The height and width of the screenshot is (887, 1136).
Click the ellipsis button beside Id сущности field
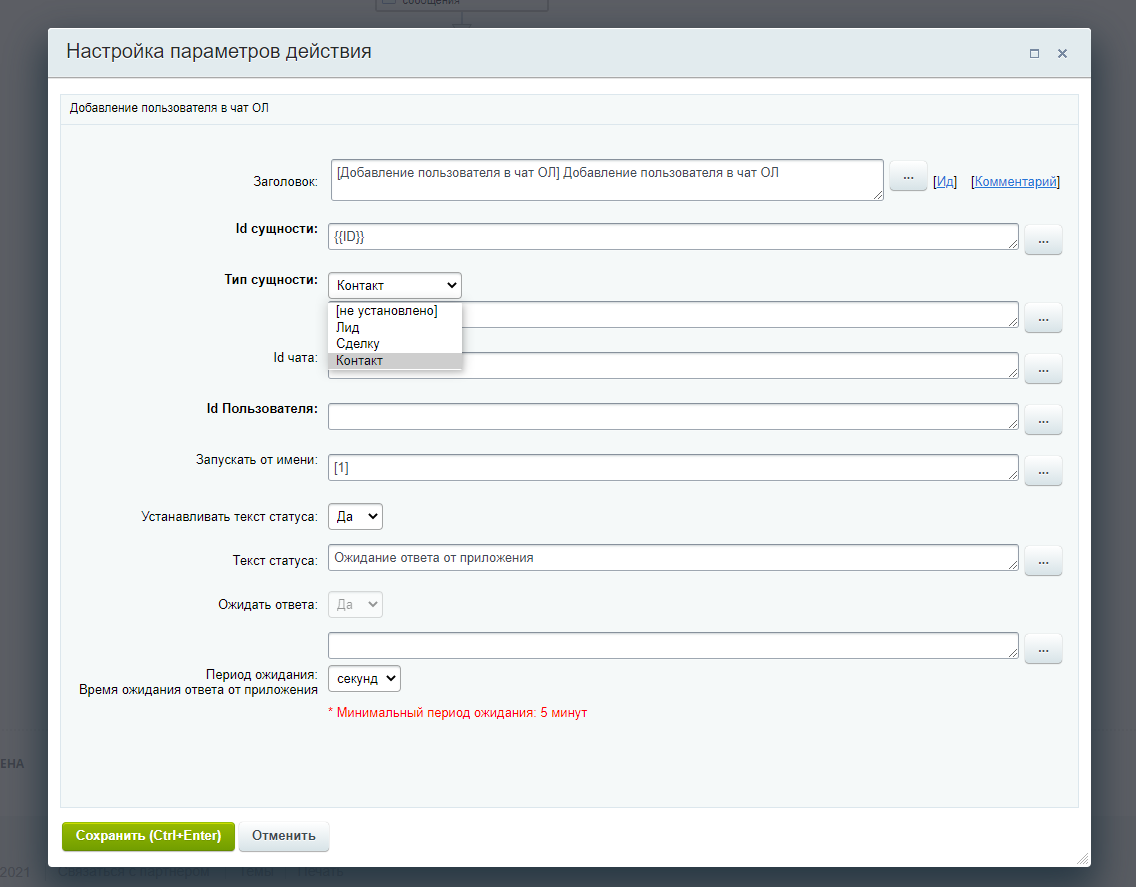pos(1043,240)
